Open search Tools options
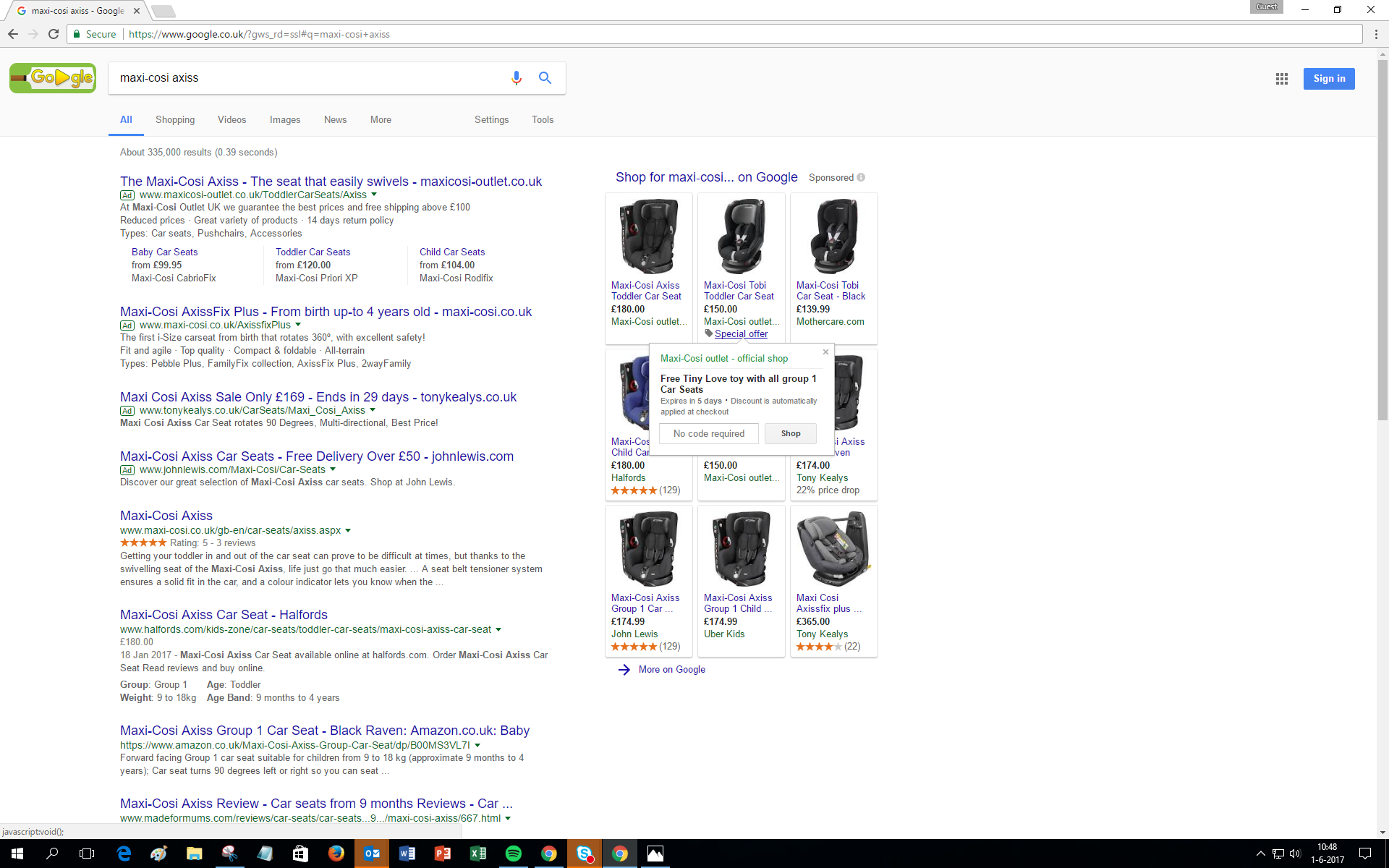 tap(543, 119)
